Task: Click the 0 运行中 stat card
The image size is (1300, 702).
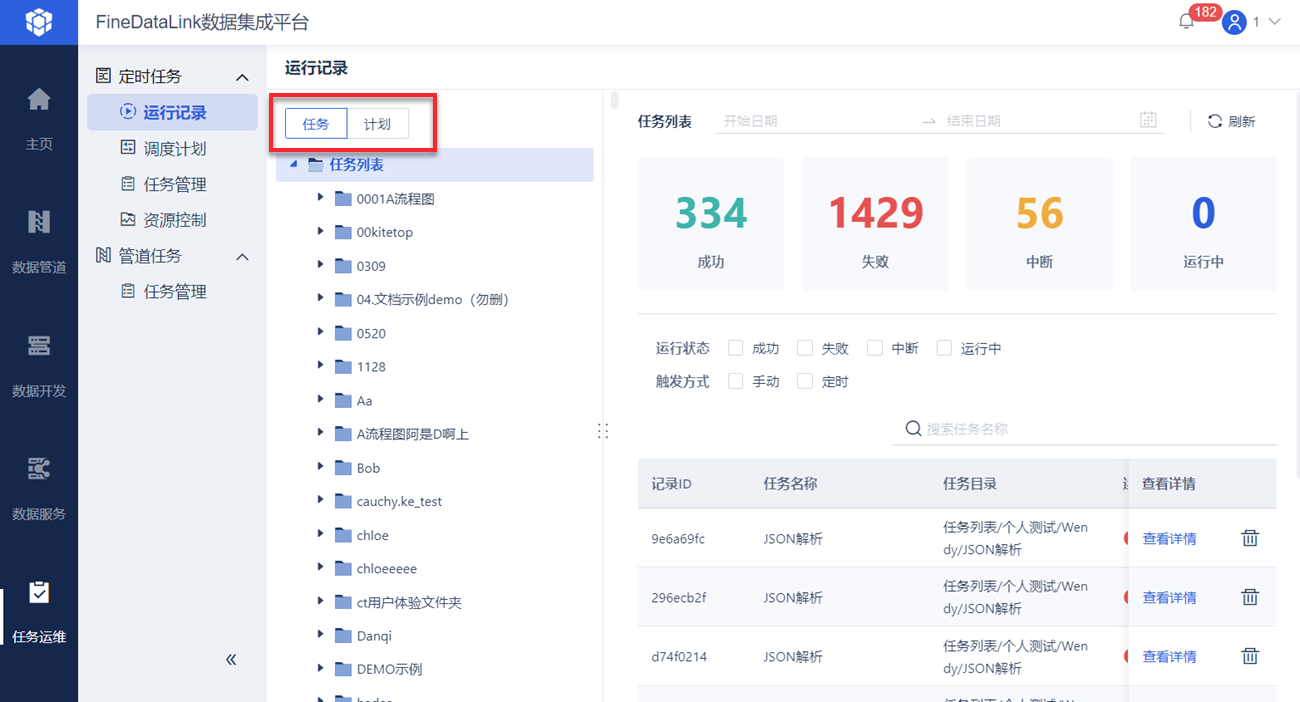Action: (x=1203, y=224)
